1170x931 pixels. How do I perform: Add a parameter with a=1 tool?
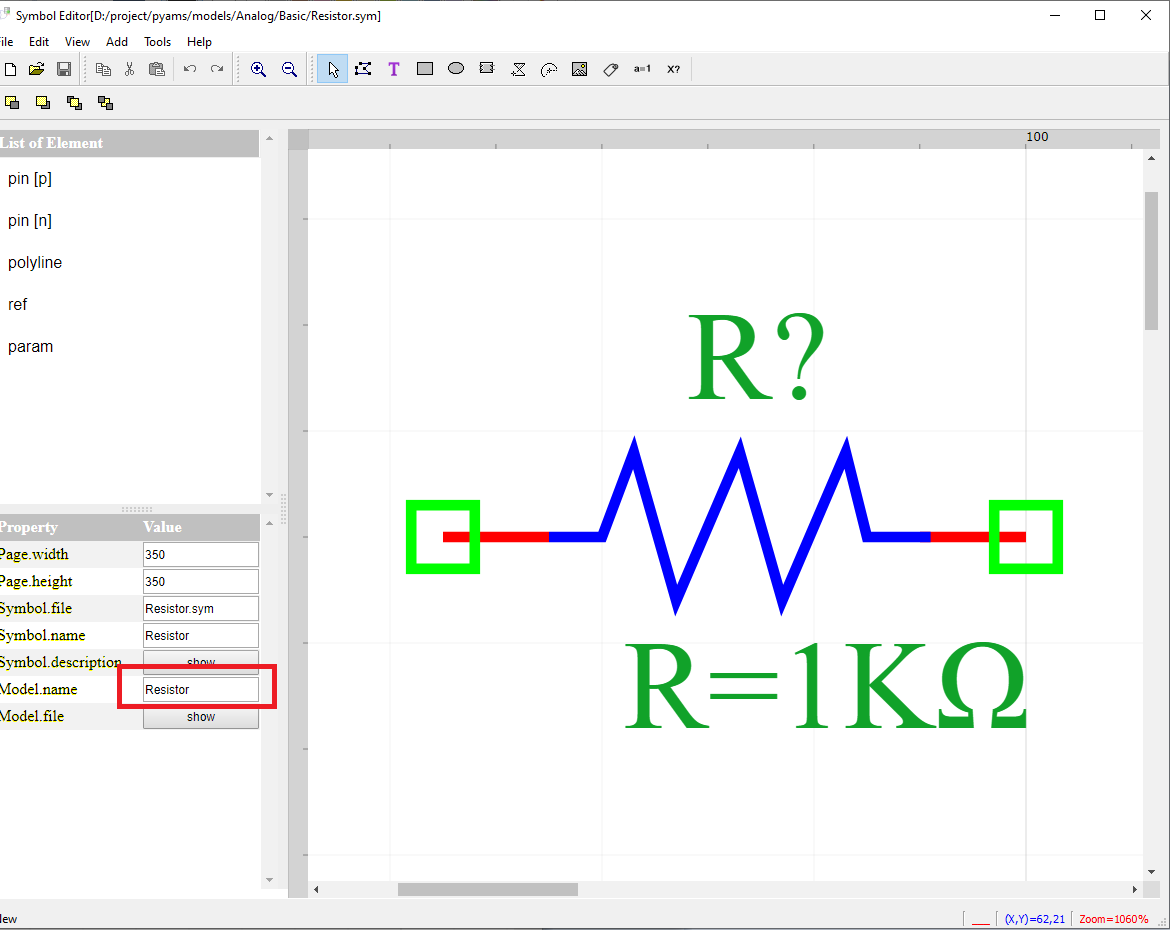click(642, 69)
